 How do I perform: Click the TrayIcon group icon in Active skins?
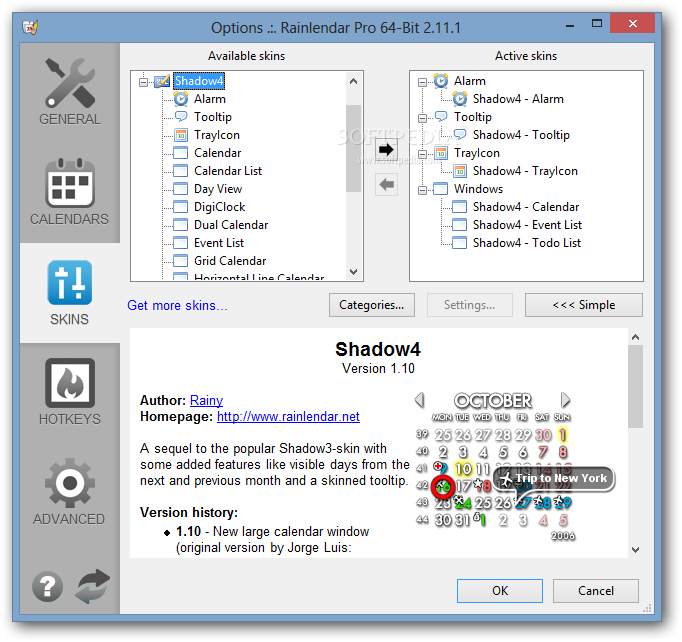click(x=441, y=153)
